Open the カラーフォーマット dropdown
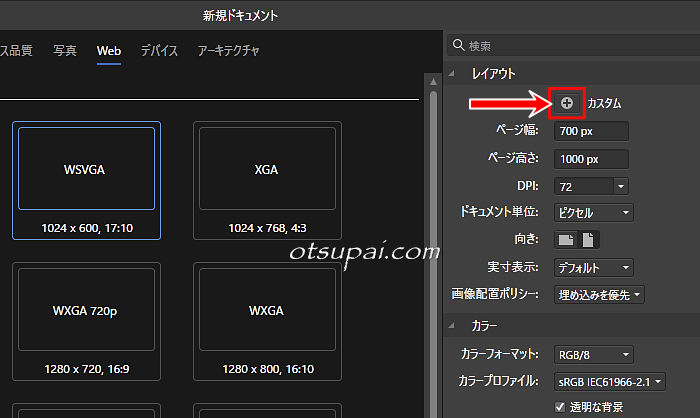 pos(594,354)
